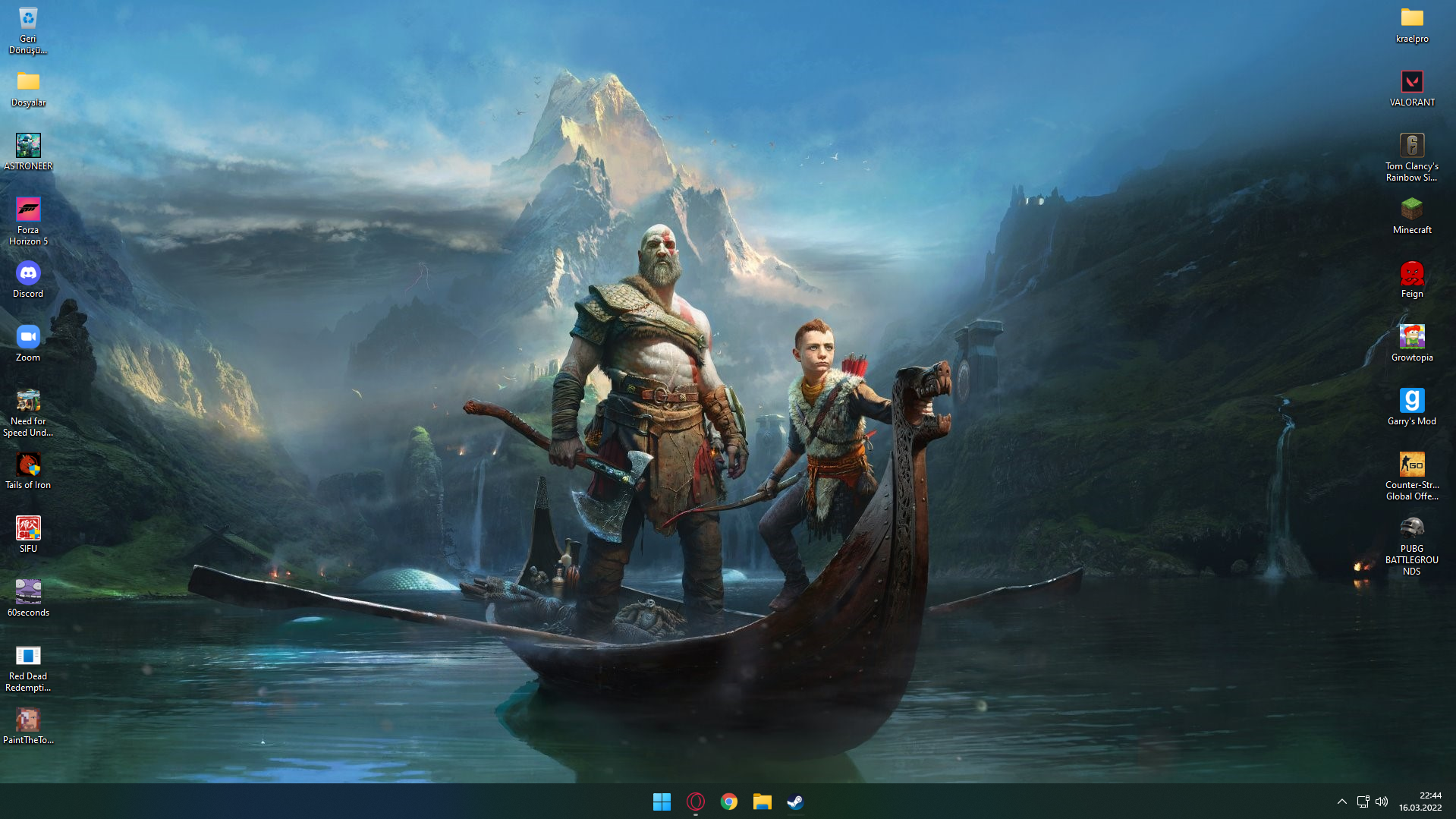Screen dimensions: 1456x819
Task: Open the Windows Start menu
Action: tap(662, 802)
